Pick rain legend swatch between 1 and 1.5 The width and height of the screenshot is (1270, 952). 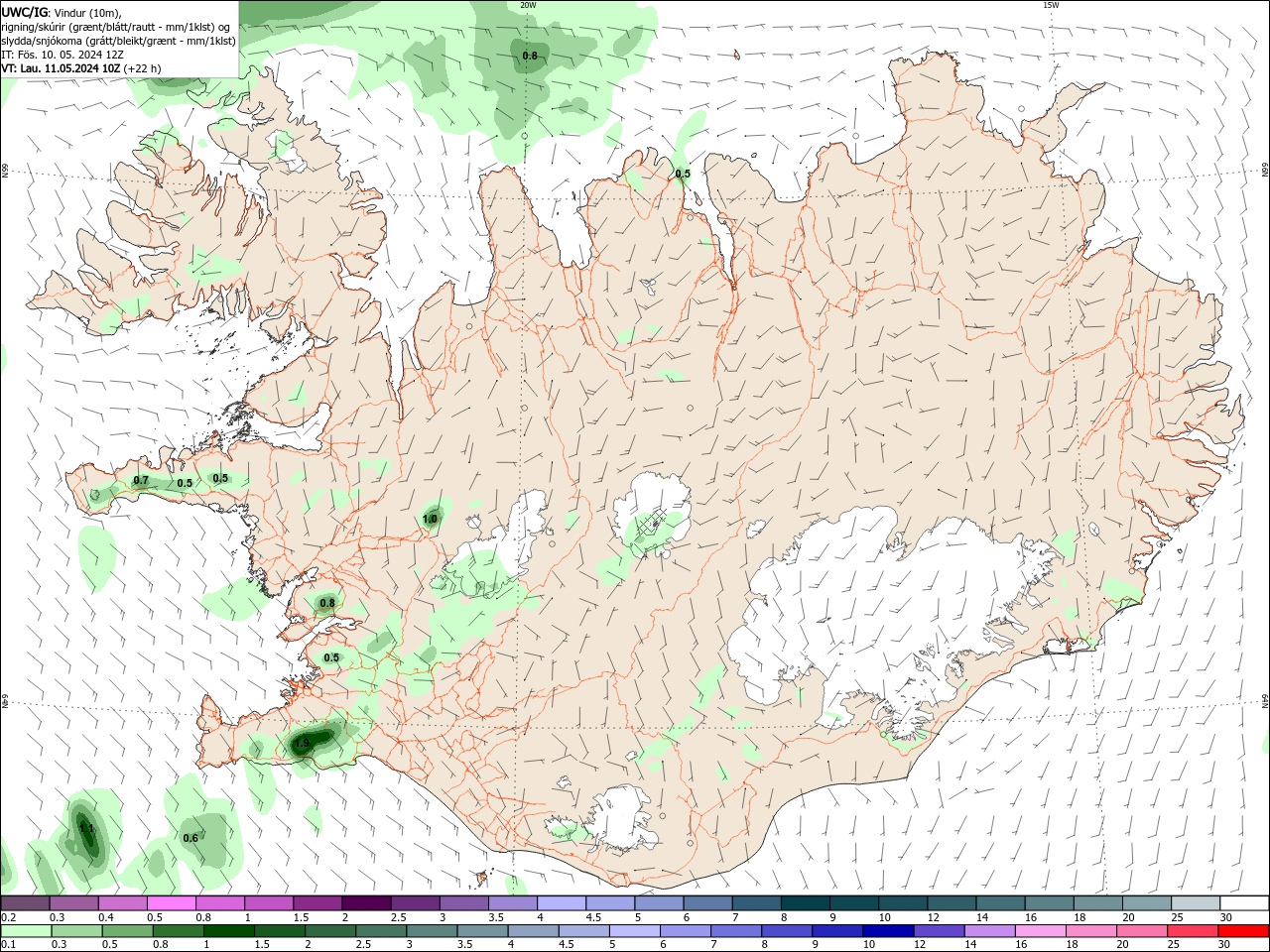click(x=229, y=931)
